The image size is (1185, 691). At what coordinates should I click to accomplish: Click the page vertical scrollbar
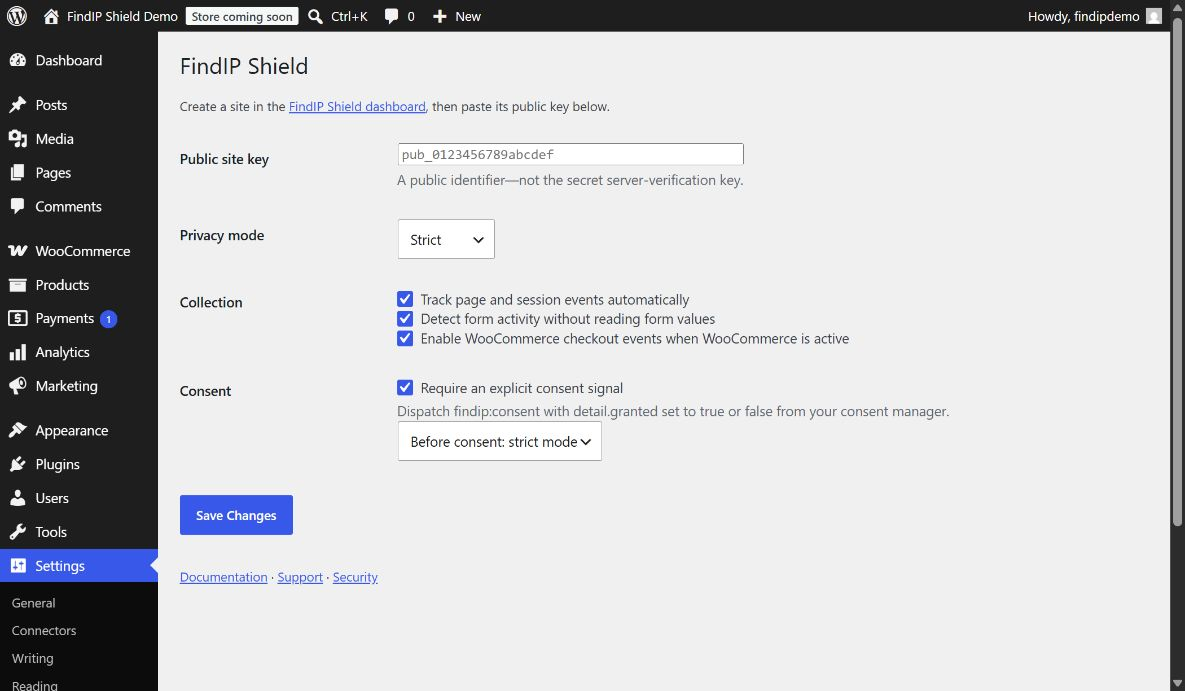pos(1177,272)
